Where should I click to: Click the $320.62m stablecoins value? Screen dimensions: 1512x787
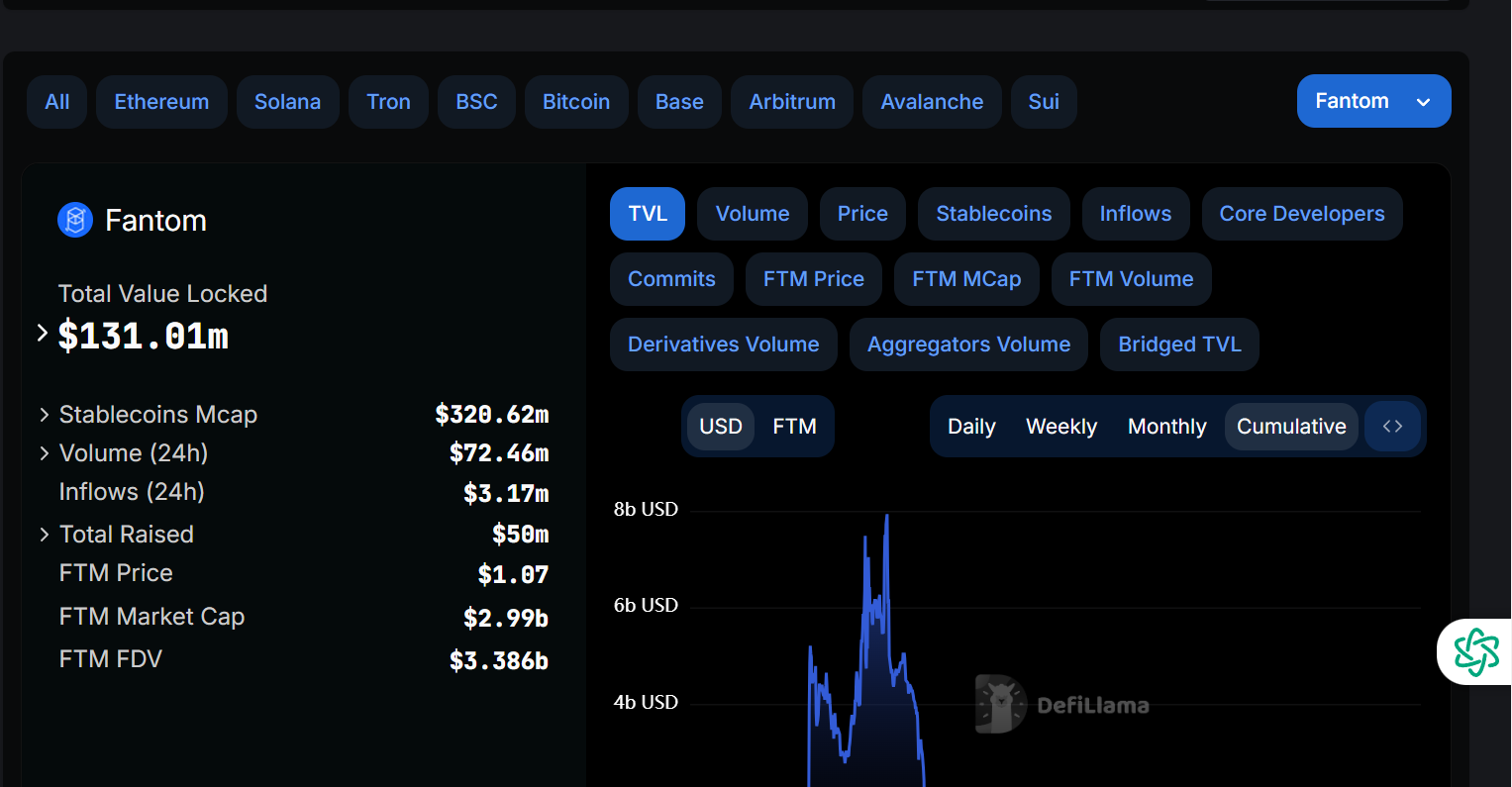click(x=492, y=415)
